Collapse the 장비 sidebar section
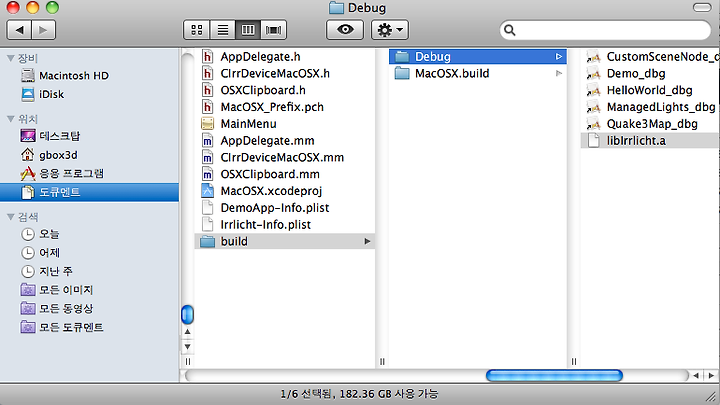 click(11, 58)
